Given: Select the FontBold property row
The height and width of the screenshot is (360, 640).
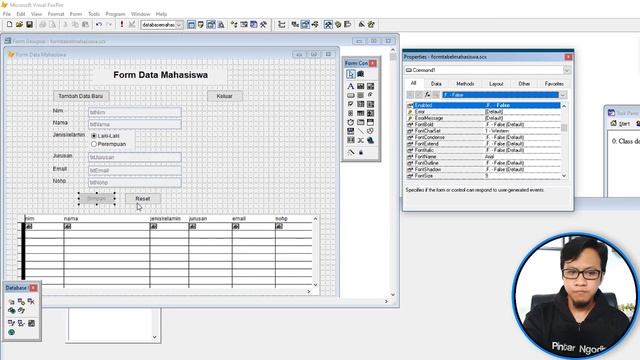Looking at the screenshot, I should click(x=483, y=124).
